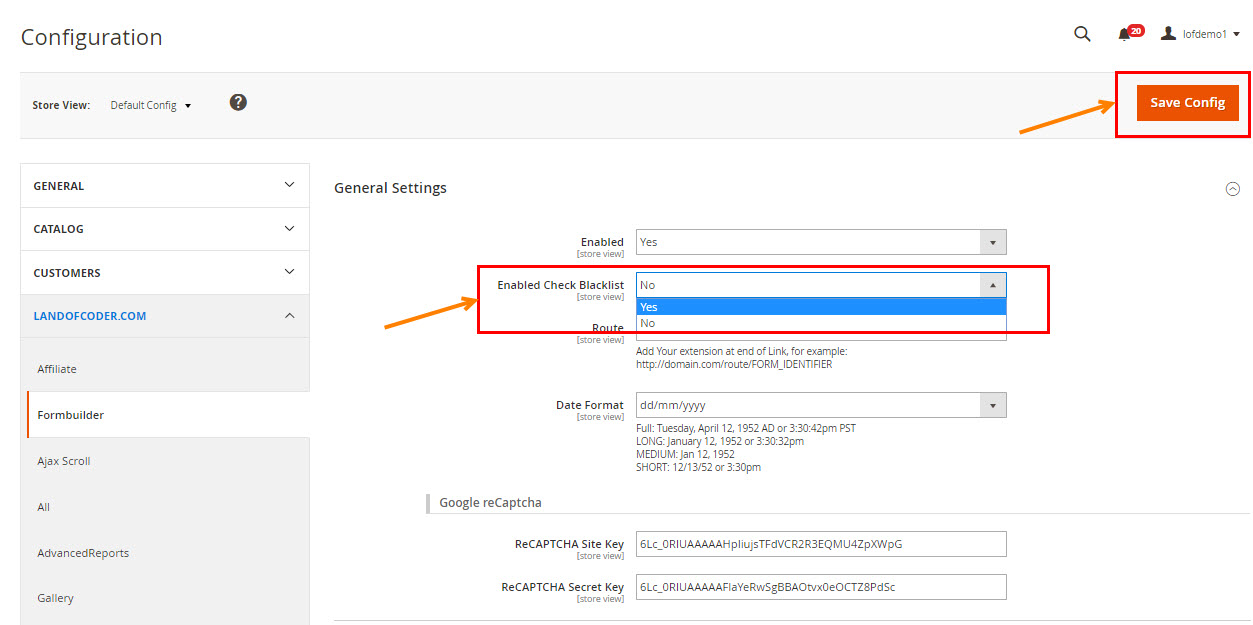This screenshot has width=1253, height=625.
Task: Select No in Enabled Check Blacklist list
Action: [820, 323]
